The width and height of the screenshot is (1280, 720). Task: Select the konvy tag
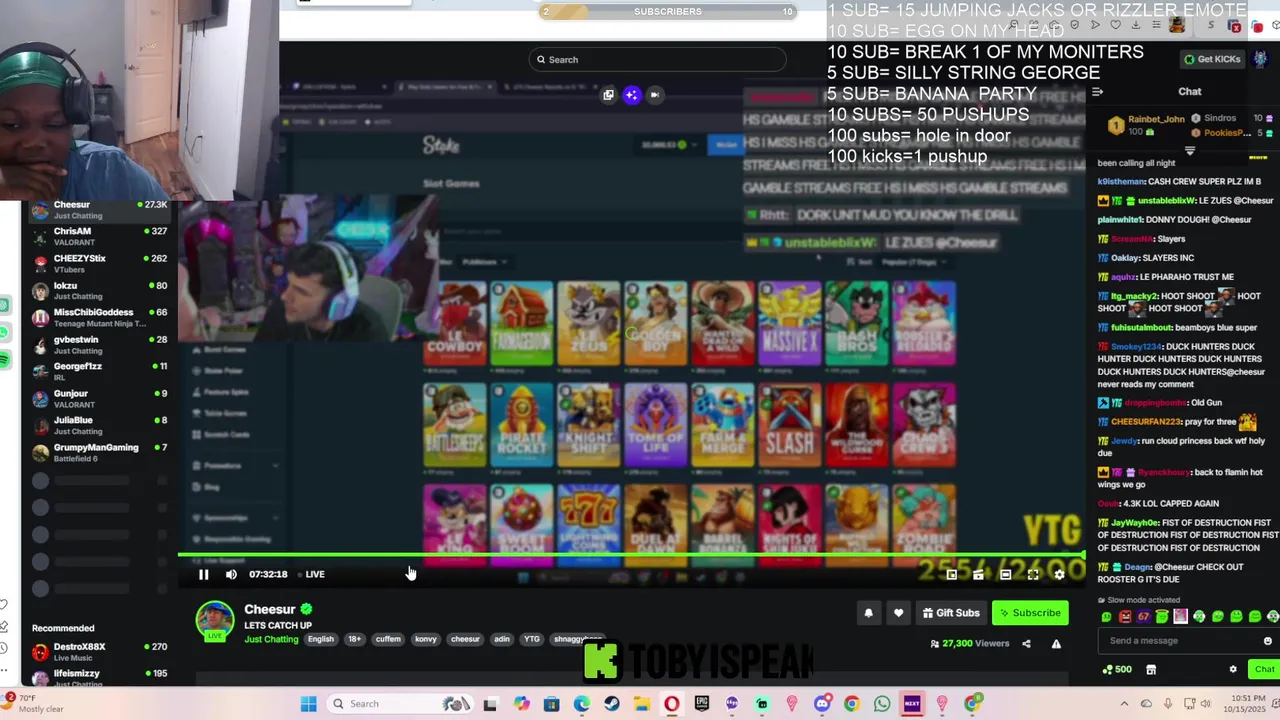pyautogui.click(x=425, y=639)
